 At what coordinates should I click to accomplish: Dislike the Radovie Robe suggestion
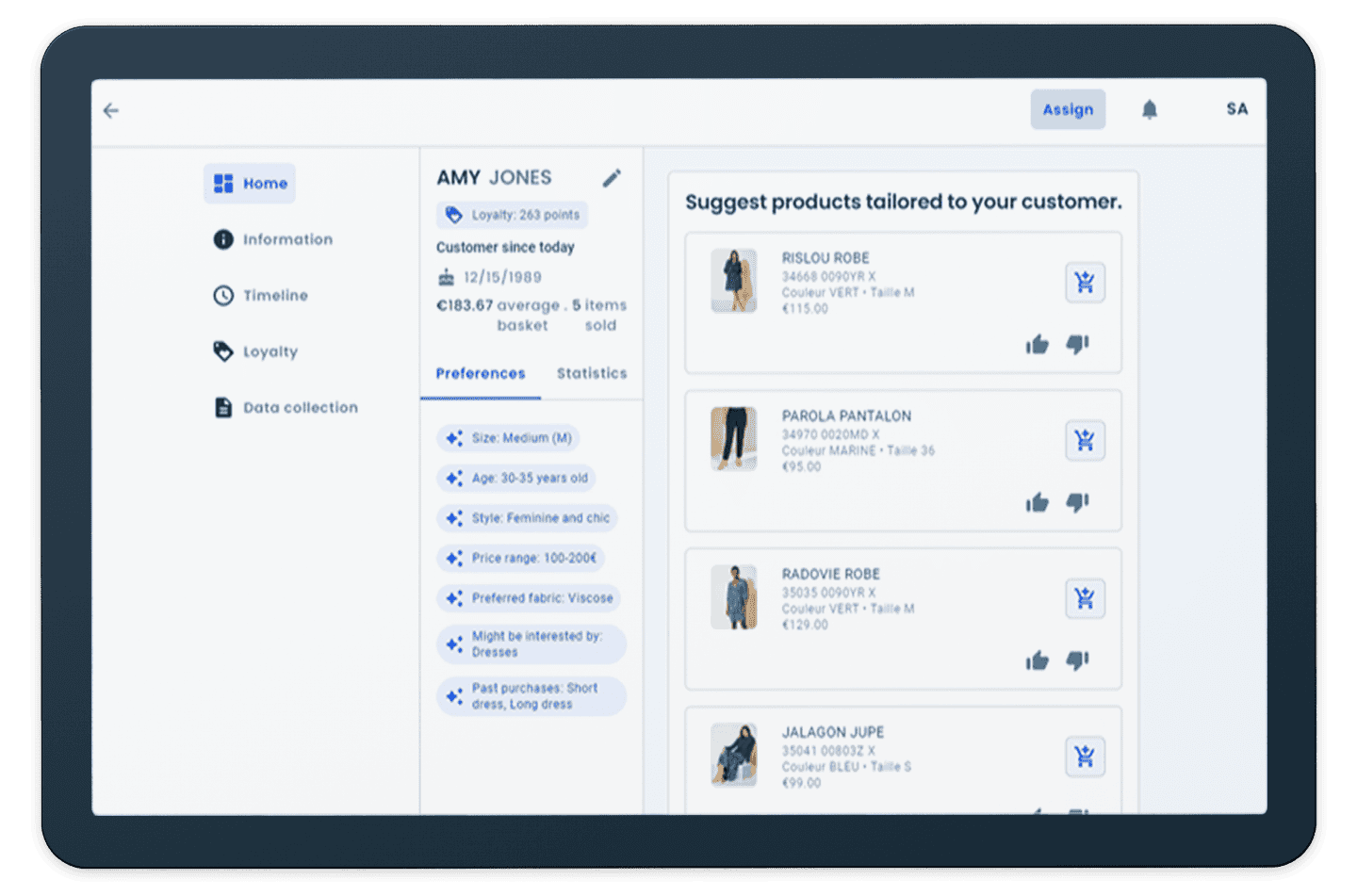click(x=1077, y=661)
